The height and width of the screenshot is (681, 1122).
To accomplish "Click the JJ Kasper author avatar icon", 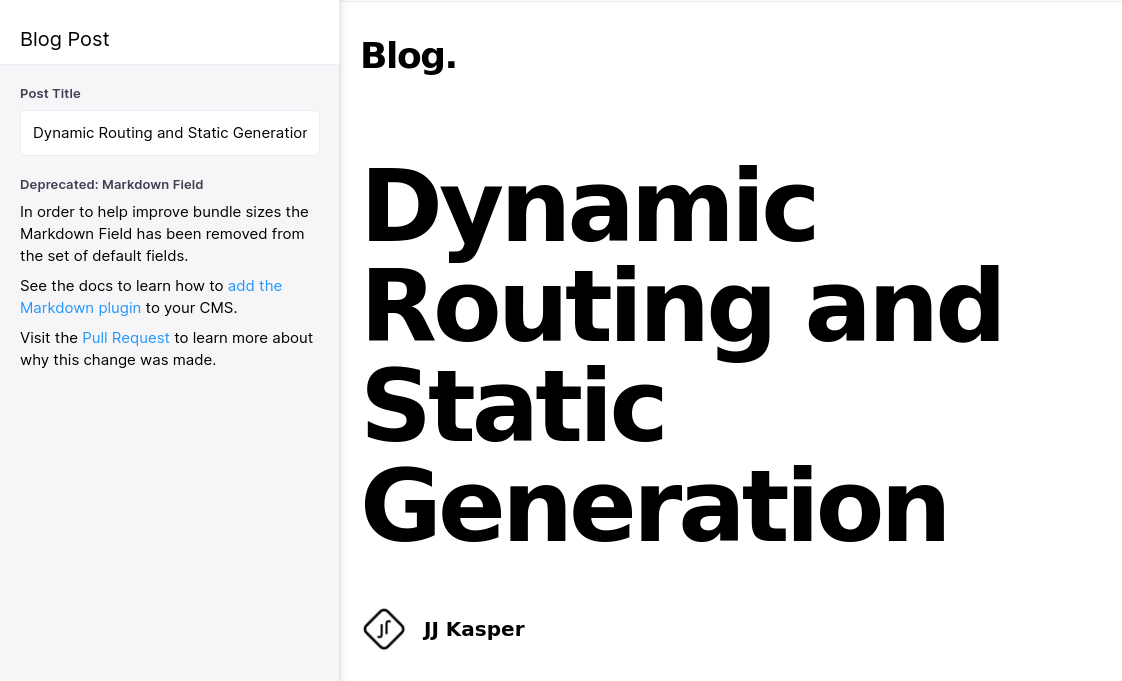I will [x=384, y=629].
